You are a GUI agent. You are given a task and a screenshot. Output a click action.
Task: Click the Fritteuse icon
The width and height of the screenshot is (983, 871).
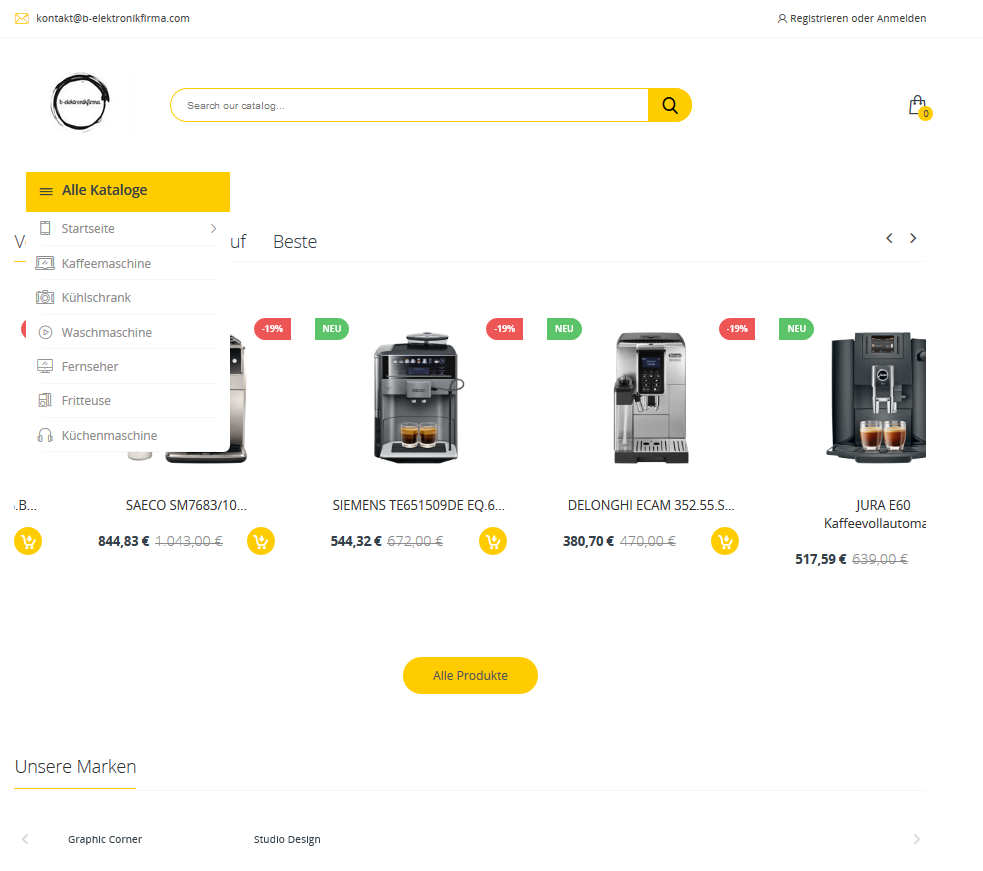(x=45, y=400)
